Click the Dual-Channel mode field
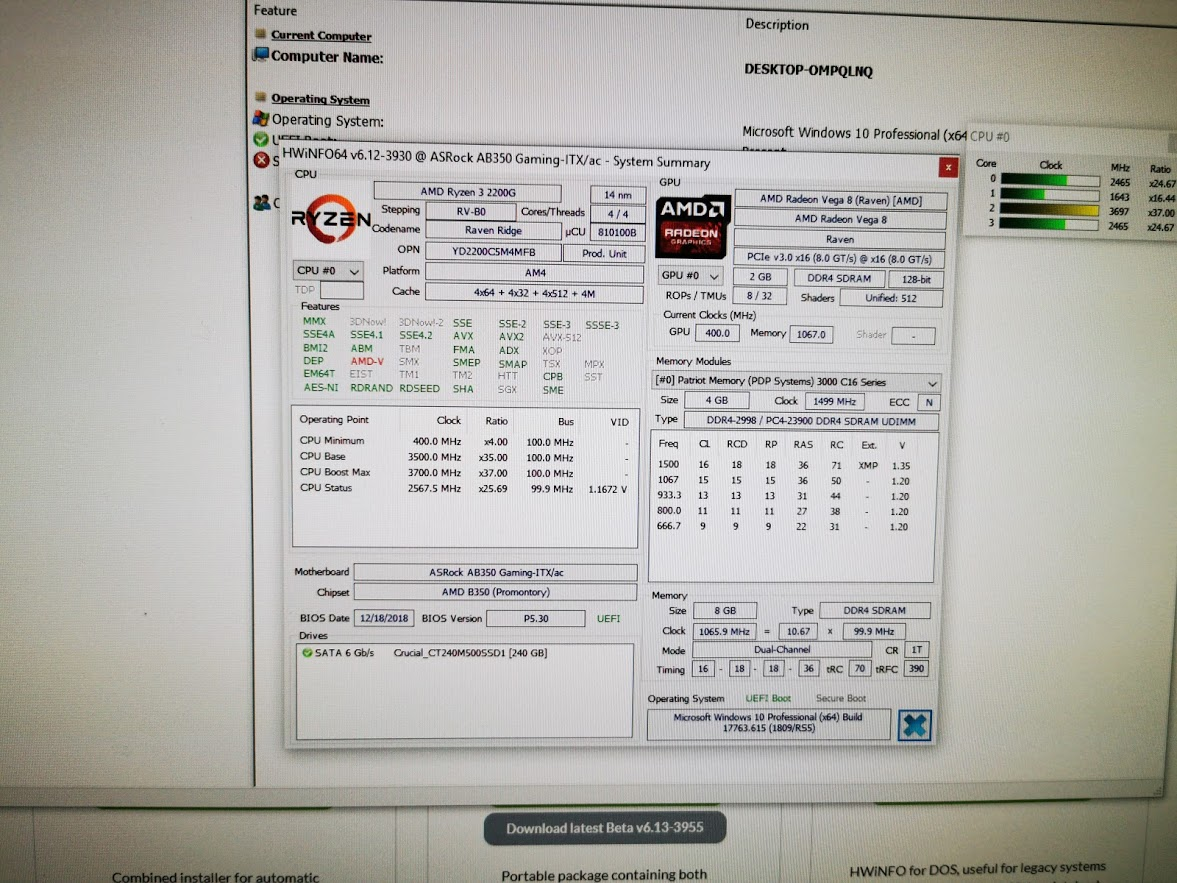The width and height of the screenshot is (1177, 883). pyautogui.click(x=782, y=649)
